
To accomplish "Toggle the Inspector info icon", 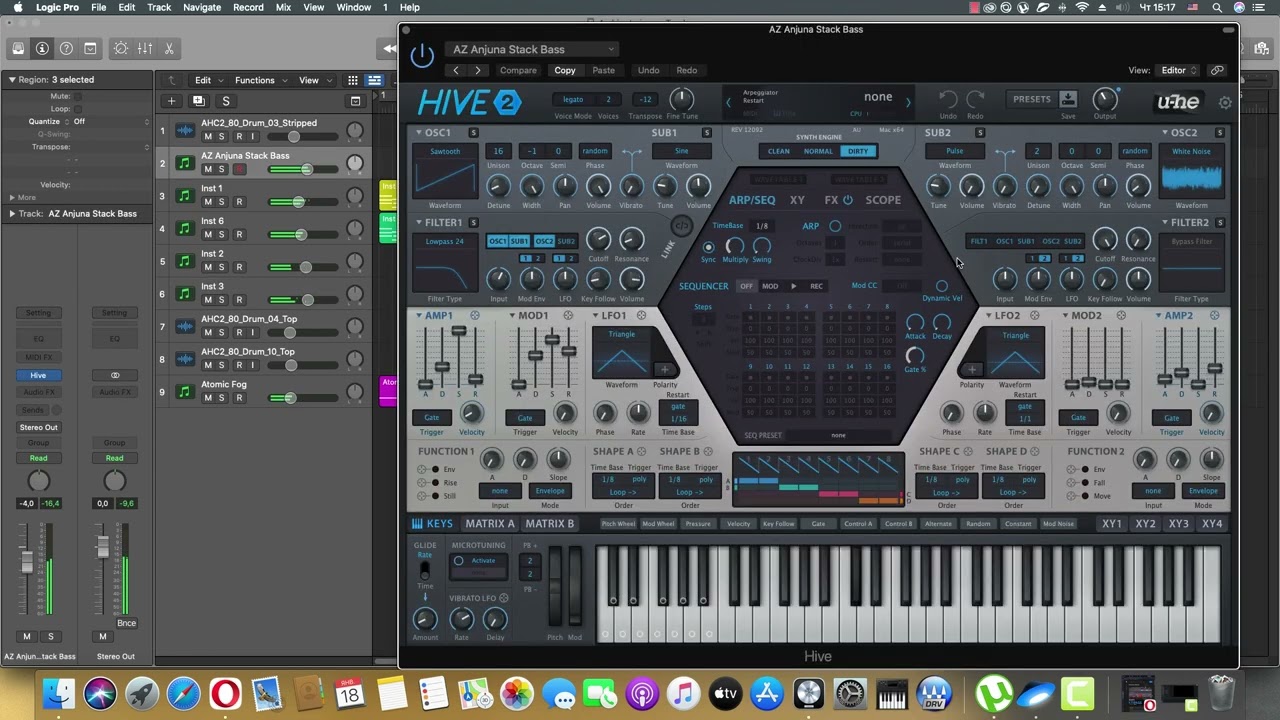I will point(42,48).
